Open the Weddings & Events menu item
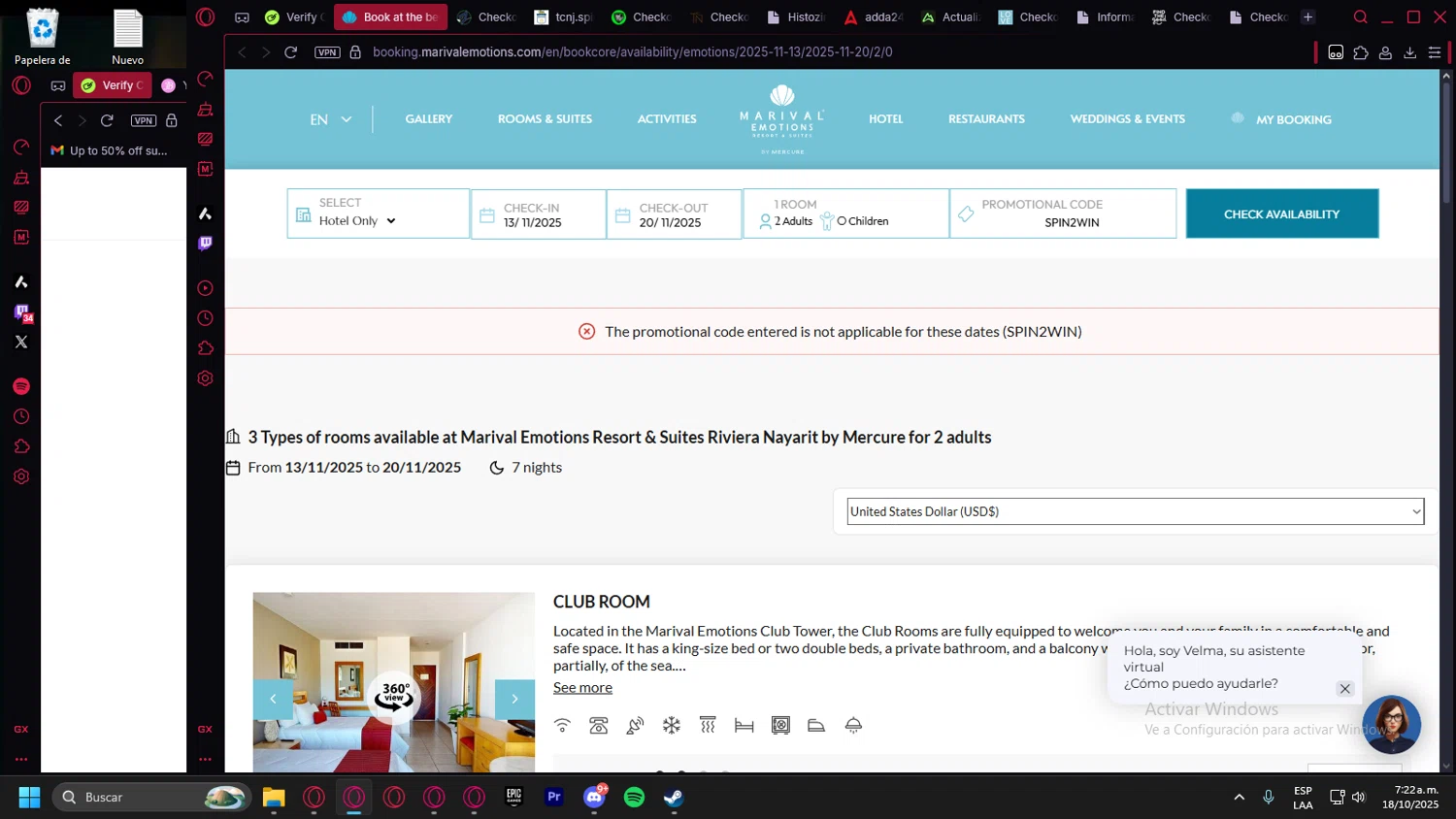 pyautogui.click(x=1127, y=119)
